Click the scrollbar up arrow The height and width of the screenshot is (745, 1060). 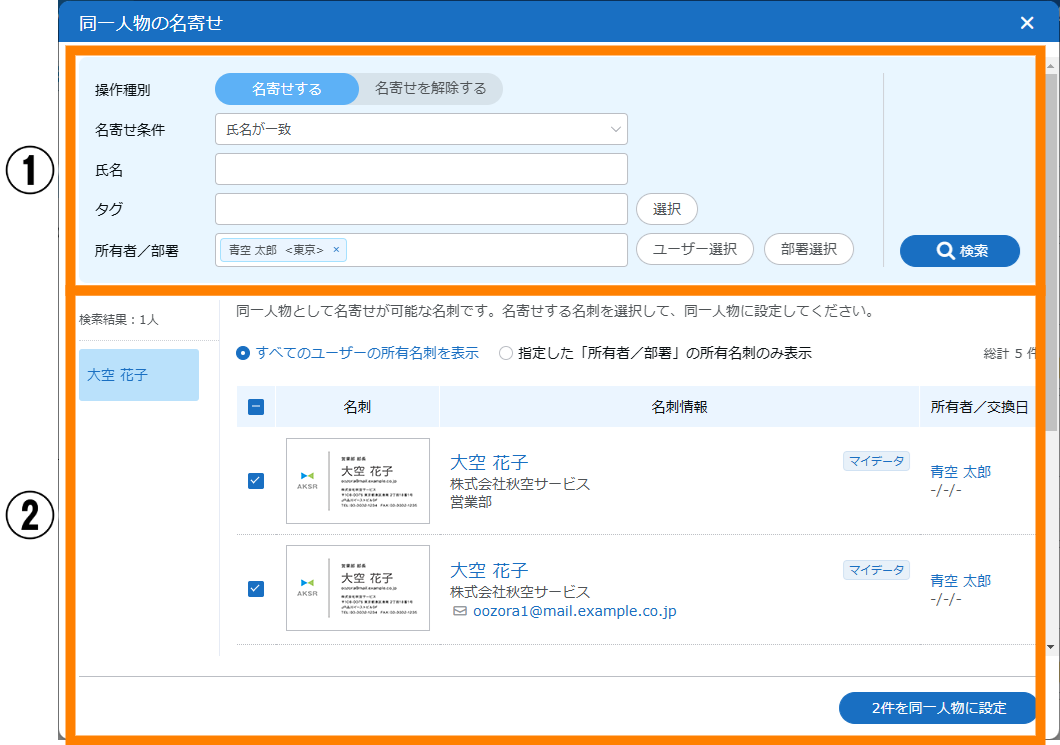1051,68
